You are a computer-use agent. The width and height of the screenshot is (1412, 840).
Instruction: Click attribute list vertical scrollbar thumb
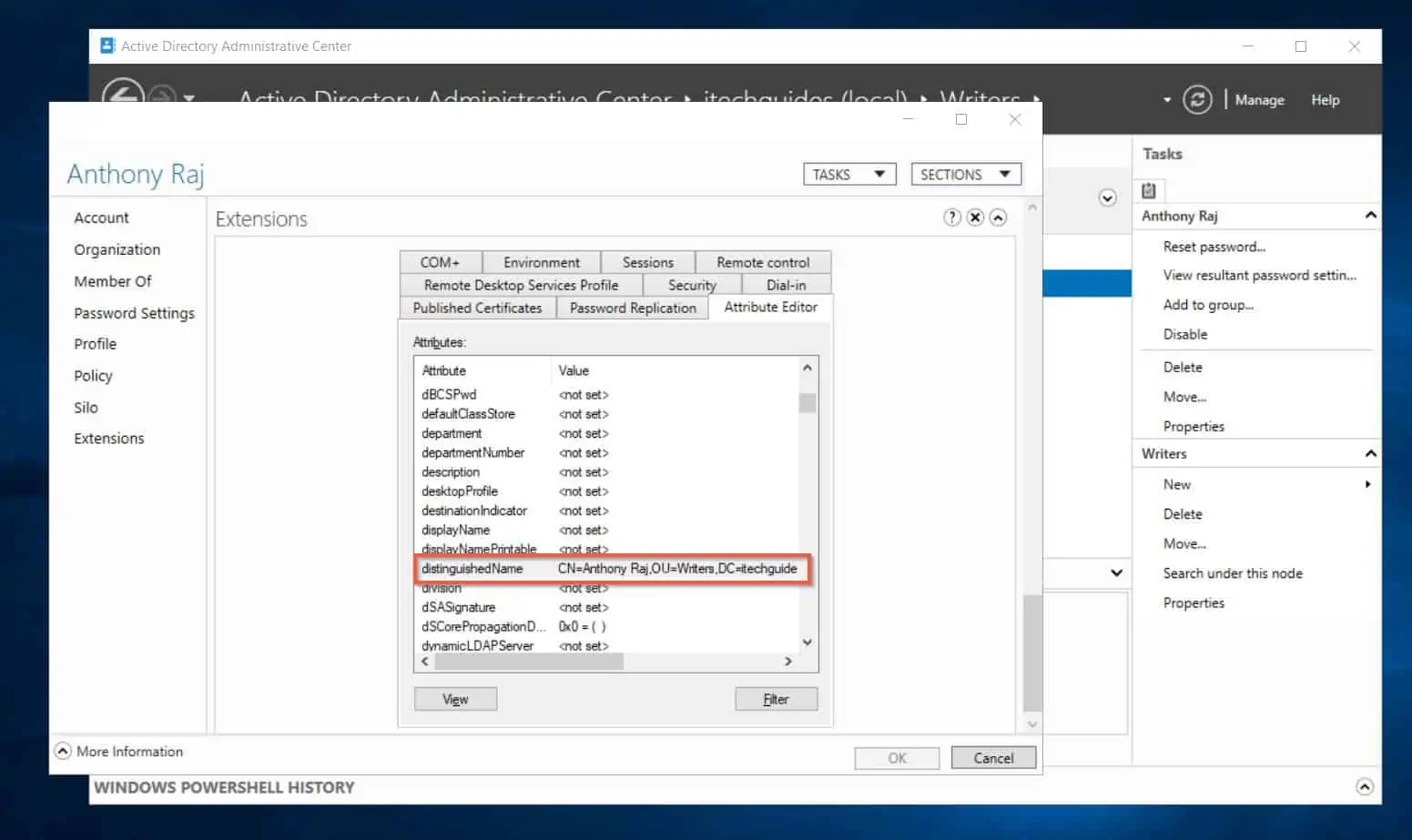click(x=807, y=402)
